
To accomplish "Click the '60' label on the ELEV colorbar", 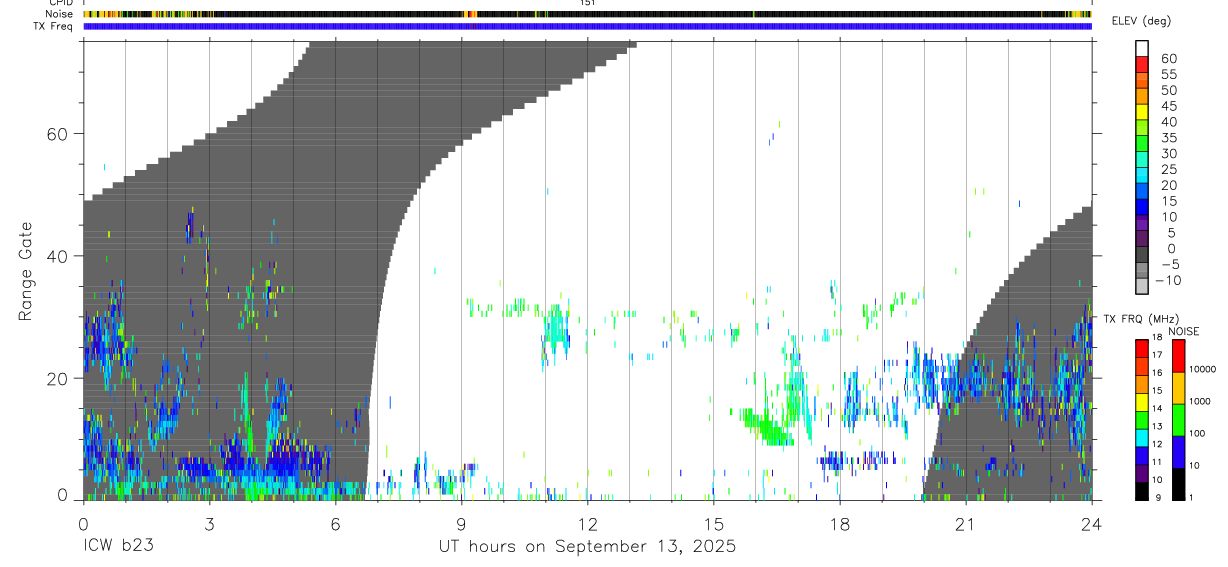I will 1168,58.
